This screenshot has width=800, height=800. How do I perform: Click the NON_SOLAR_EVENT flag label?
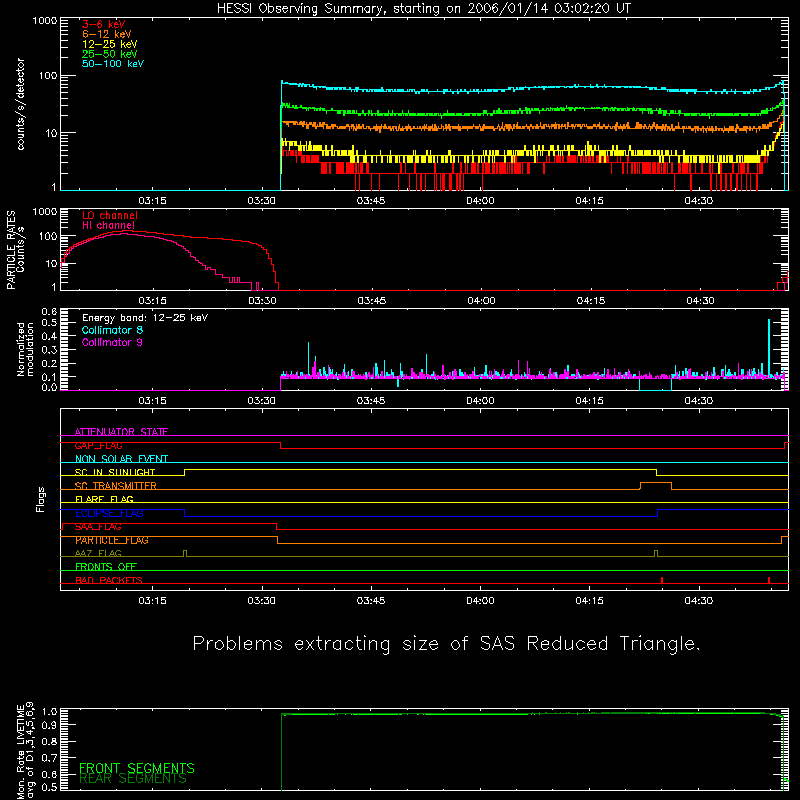pos(121,459)
